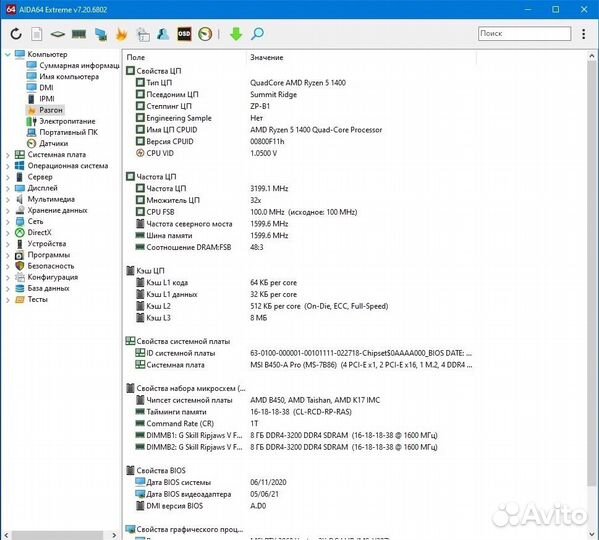Image resolution: width=599 pixels, height=540 pixels.
Task: Expand the DirectX node
Action: pos(8,233)
